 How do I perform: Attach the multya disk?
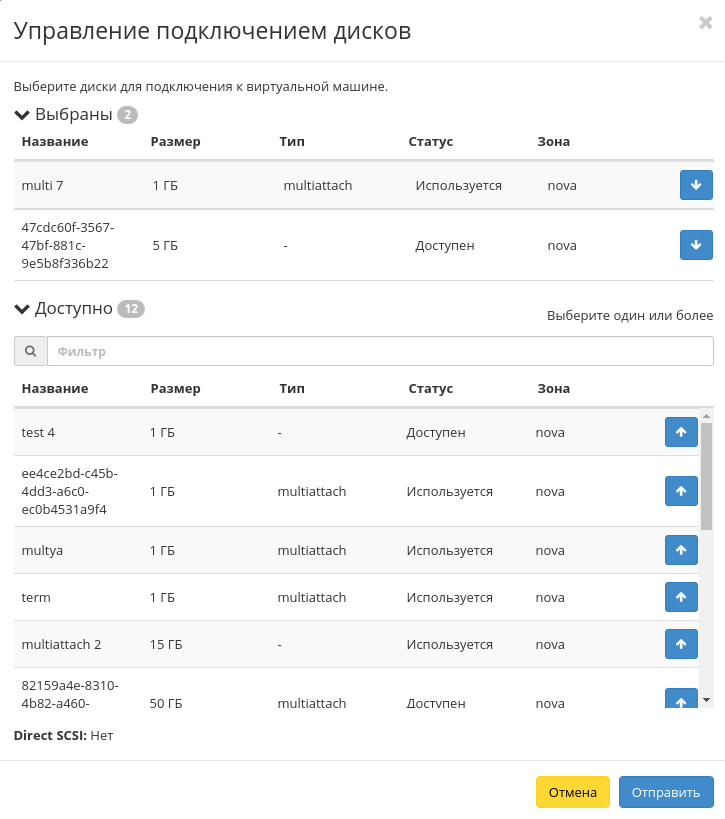[x=681, y=550]
